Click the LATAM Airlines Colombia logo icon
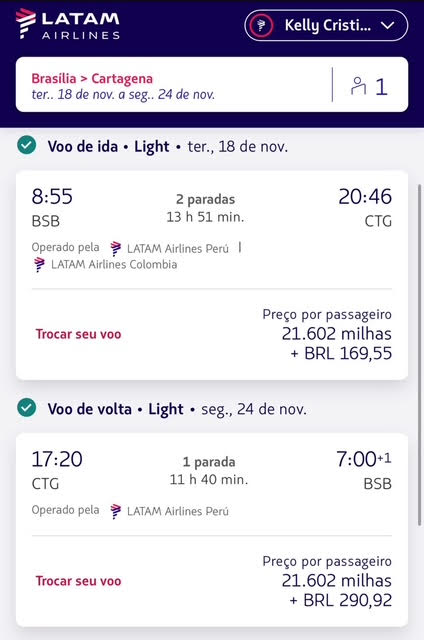The width and height of the screenshot is (424, 640). coord(40,264)
